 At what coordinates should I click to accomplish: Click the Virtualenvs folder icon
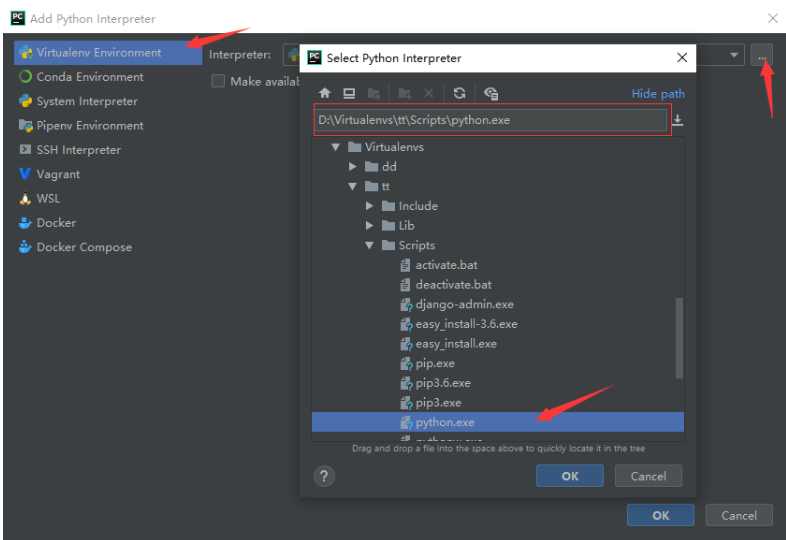click(x=354, y=147)
